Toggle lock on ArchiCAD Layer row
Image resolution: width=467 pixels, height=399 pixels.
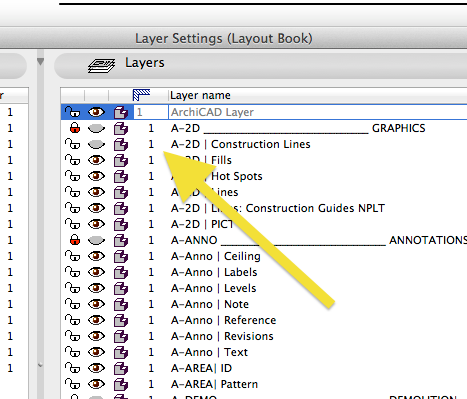coord(73,112)
